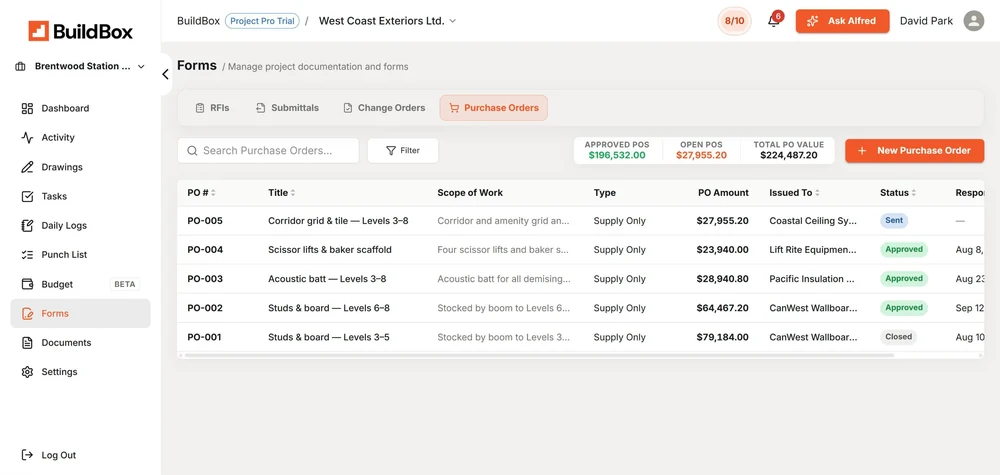Click title Scissor lifts & baker scaffold
Screen dimensions: 1000x475
pyautogui.click(x=330, y=250)
